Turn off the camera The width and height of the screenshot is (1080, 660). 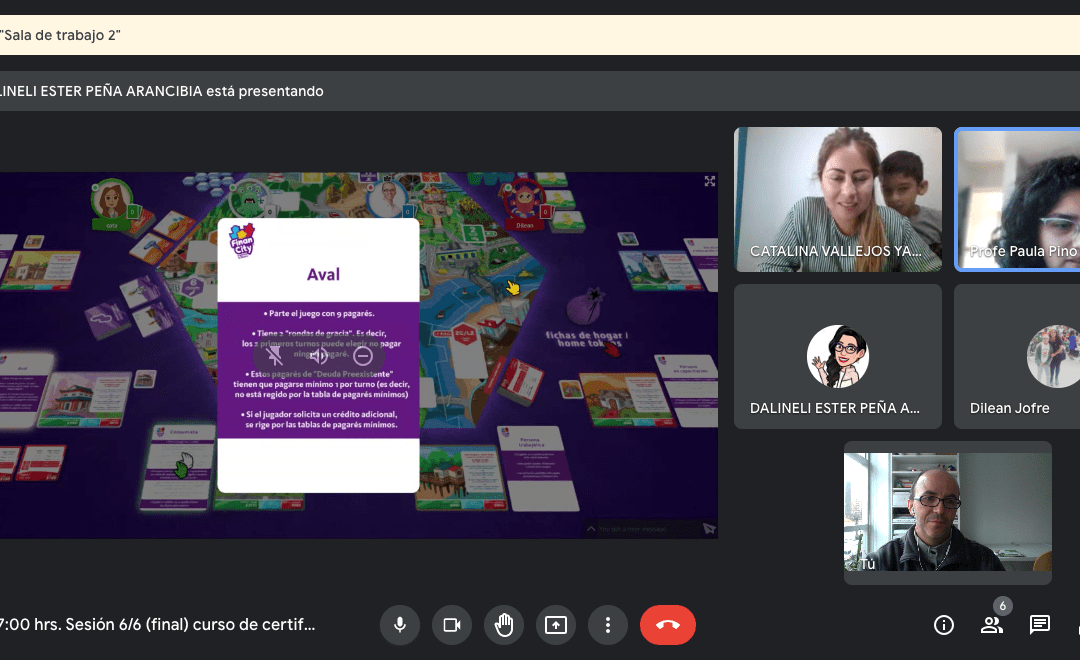click(x=452, y=625)
